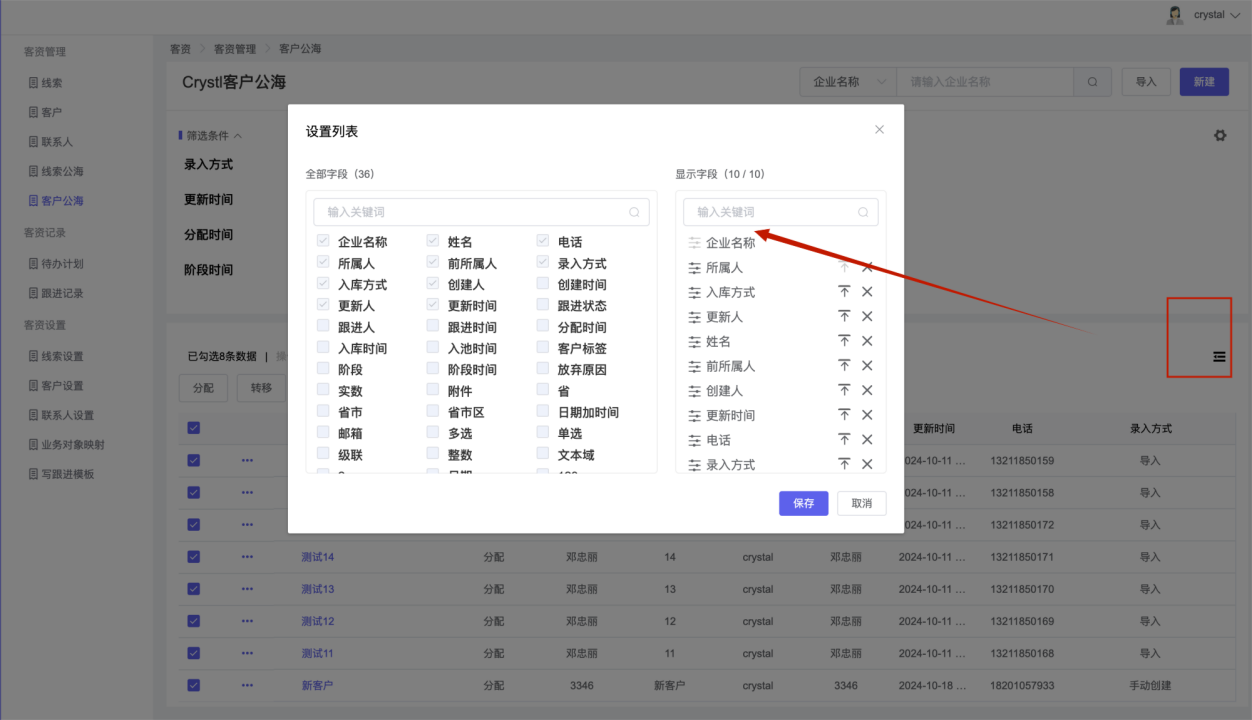The width and height of the screenshot is (1252, 720).
Task: Click the 分配 assign button
Action: point(203,388)
